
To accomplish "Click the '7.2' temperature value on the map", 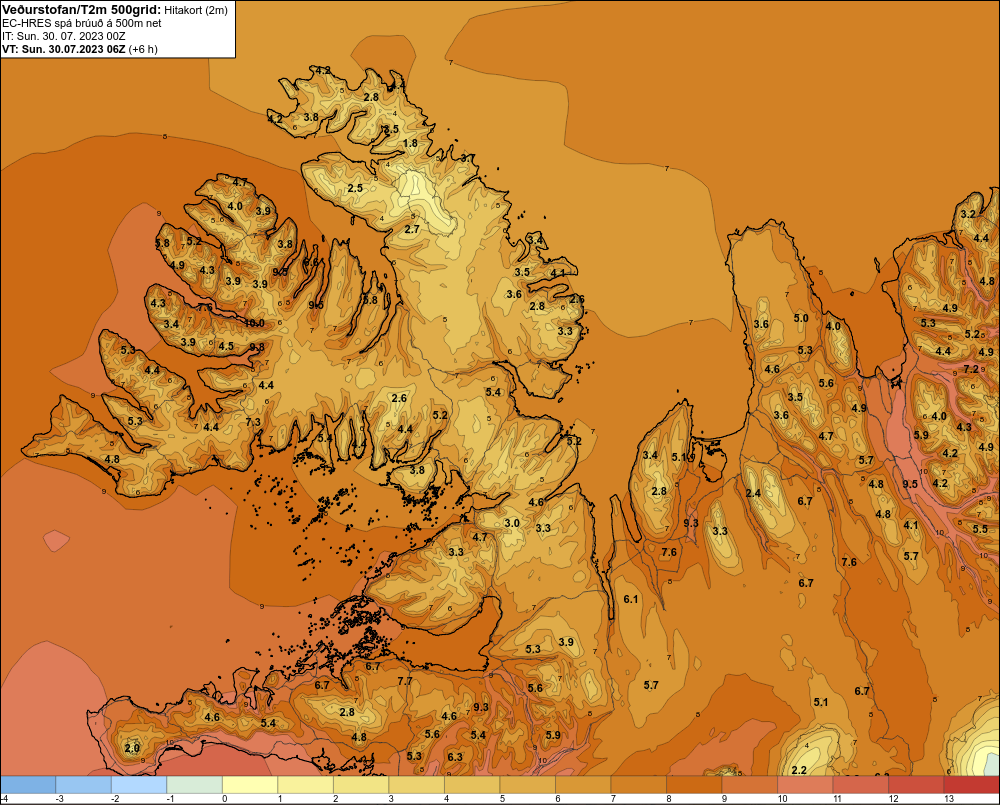I will click(971, 369).
